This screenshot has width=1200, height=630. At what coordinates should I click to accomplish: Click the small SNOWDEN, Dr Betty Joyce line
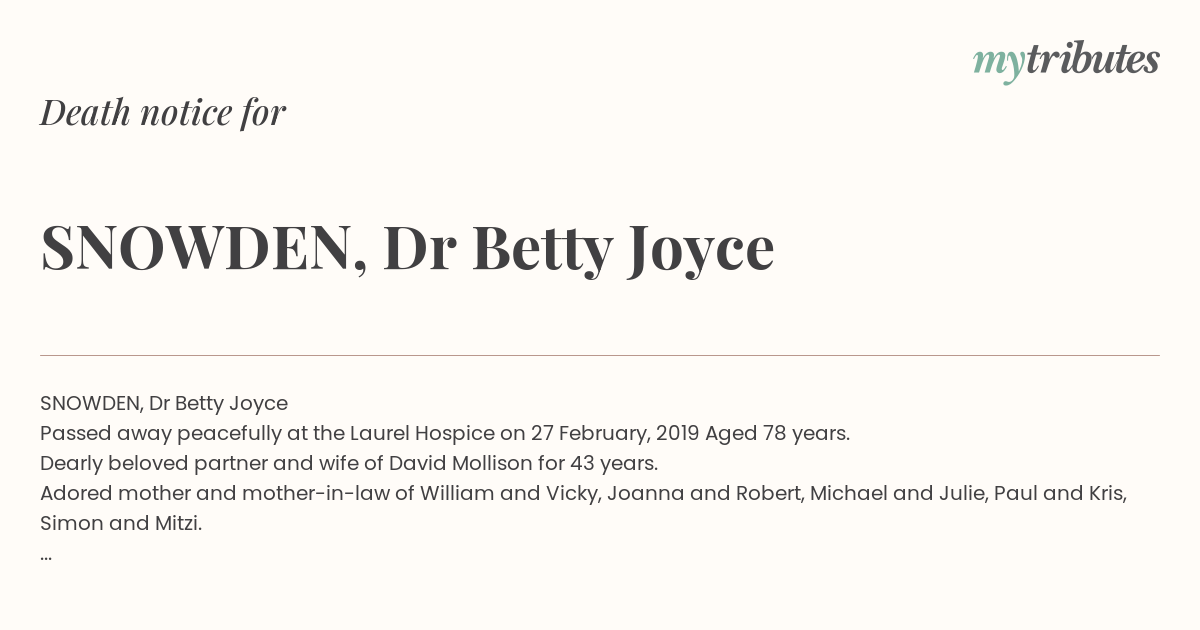pyautogui.click(x=164, y=403)
